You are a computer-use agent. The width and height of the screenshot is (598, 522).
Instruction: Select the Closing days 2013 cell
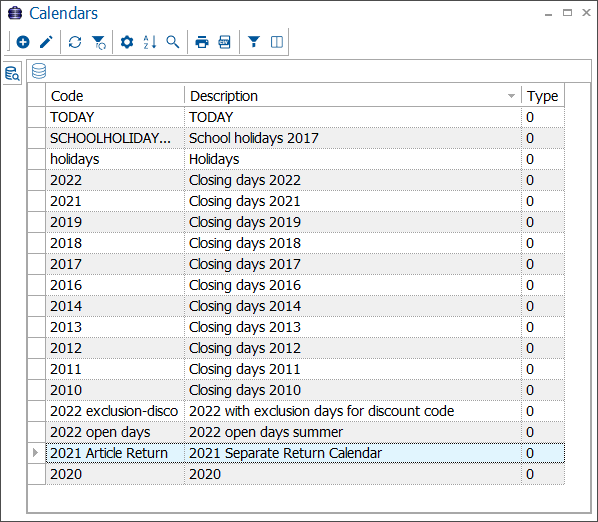click(353, 327)
